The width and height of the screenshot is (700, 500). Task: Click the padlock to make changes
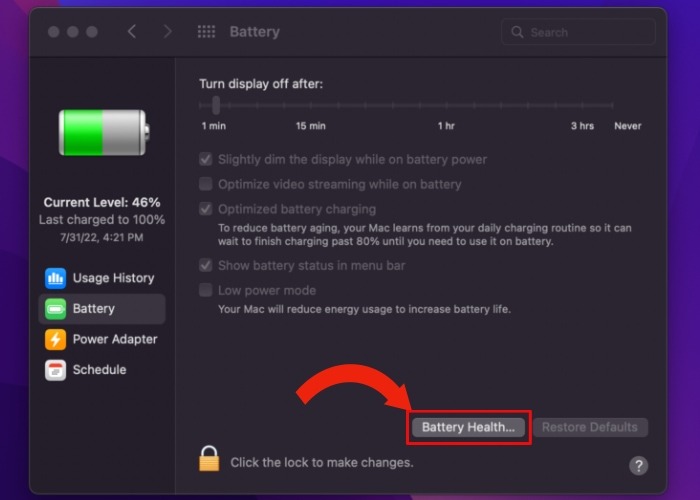pos(209,459)
